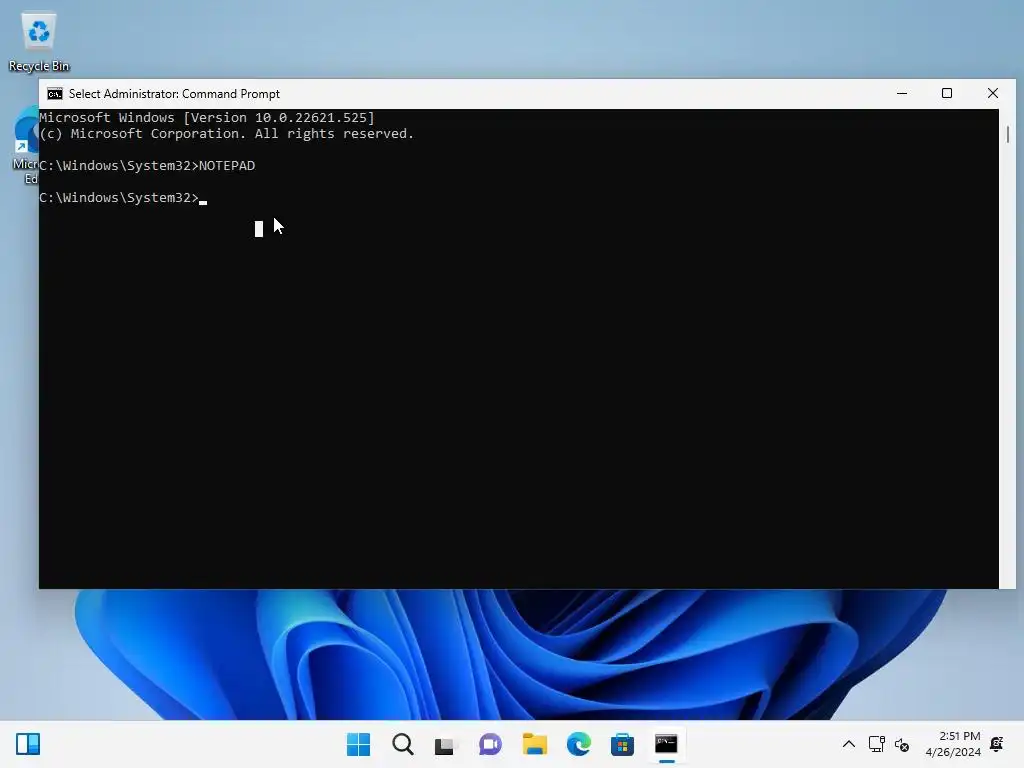Launch Microsoft Edge from taskbar

[x=579, y=744]
